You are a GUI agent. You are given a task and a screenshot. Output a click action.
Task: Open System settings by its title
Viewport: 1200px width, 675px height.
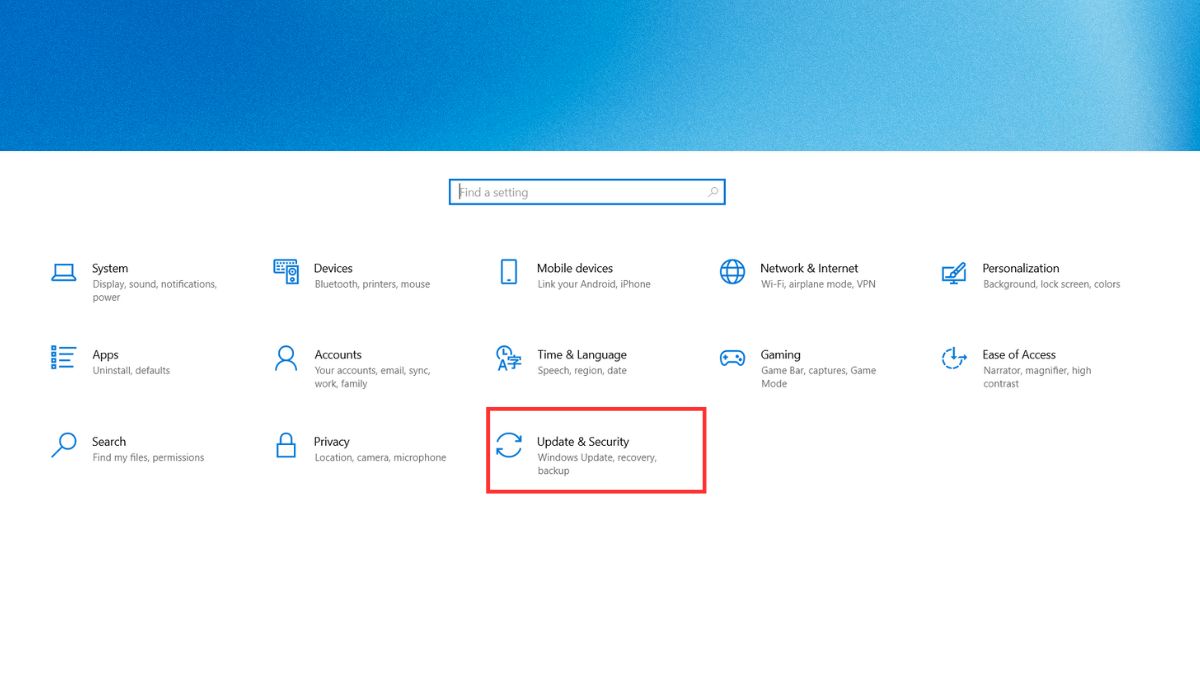coord(110,268)
